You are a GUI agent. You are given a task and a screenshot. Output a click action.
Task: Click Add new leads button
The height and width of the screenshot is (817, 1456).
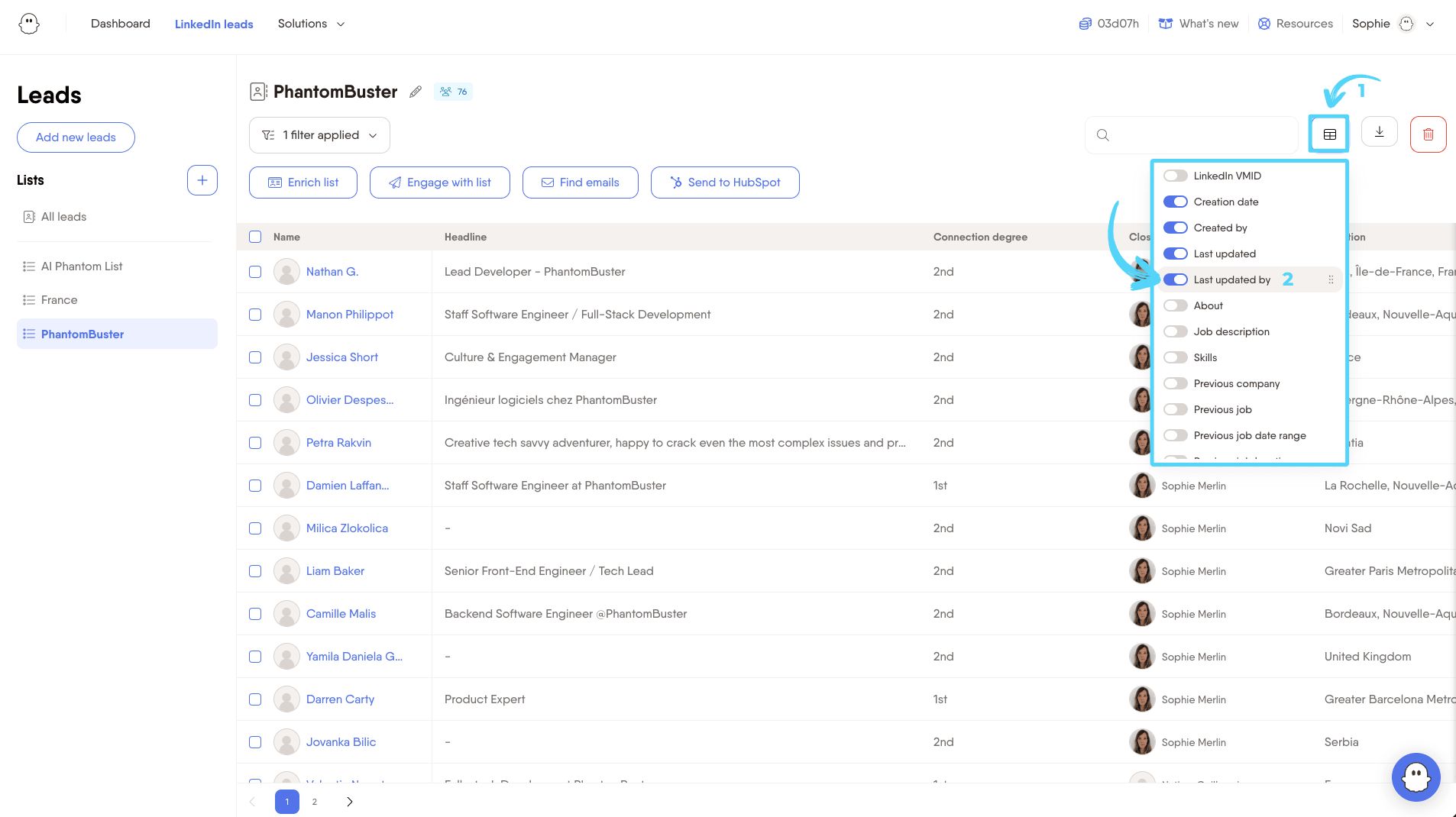pyautogui.click(x=76, y=137)
